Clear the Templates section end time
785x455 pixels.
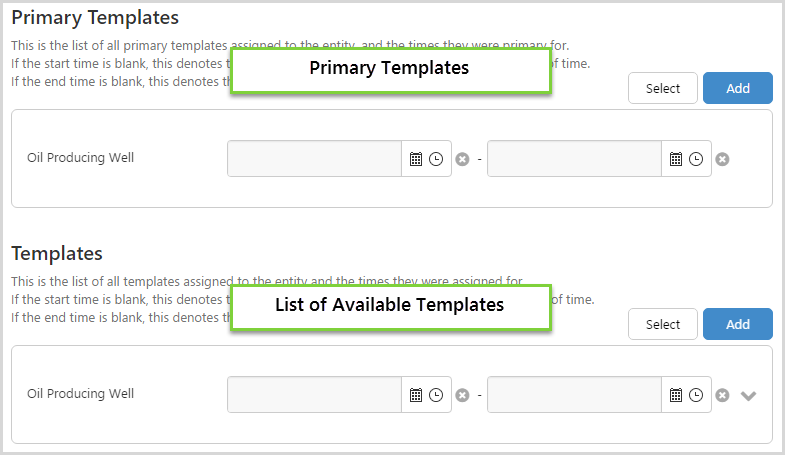tap(722, 395)
